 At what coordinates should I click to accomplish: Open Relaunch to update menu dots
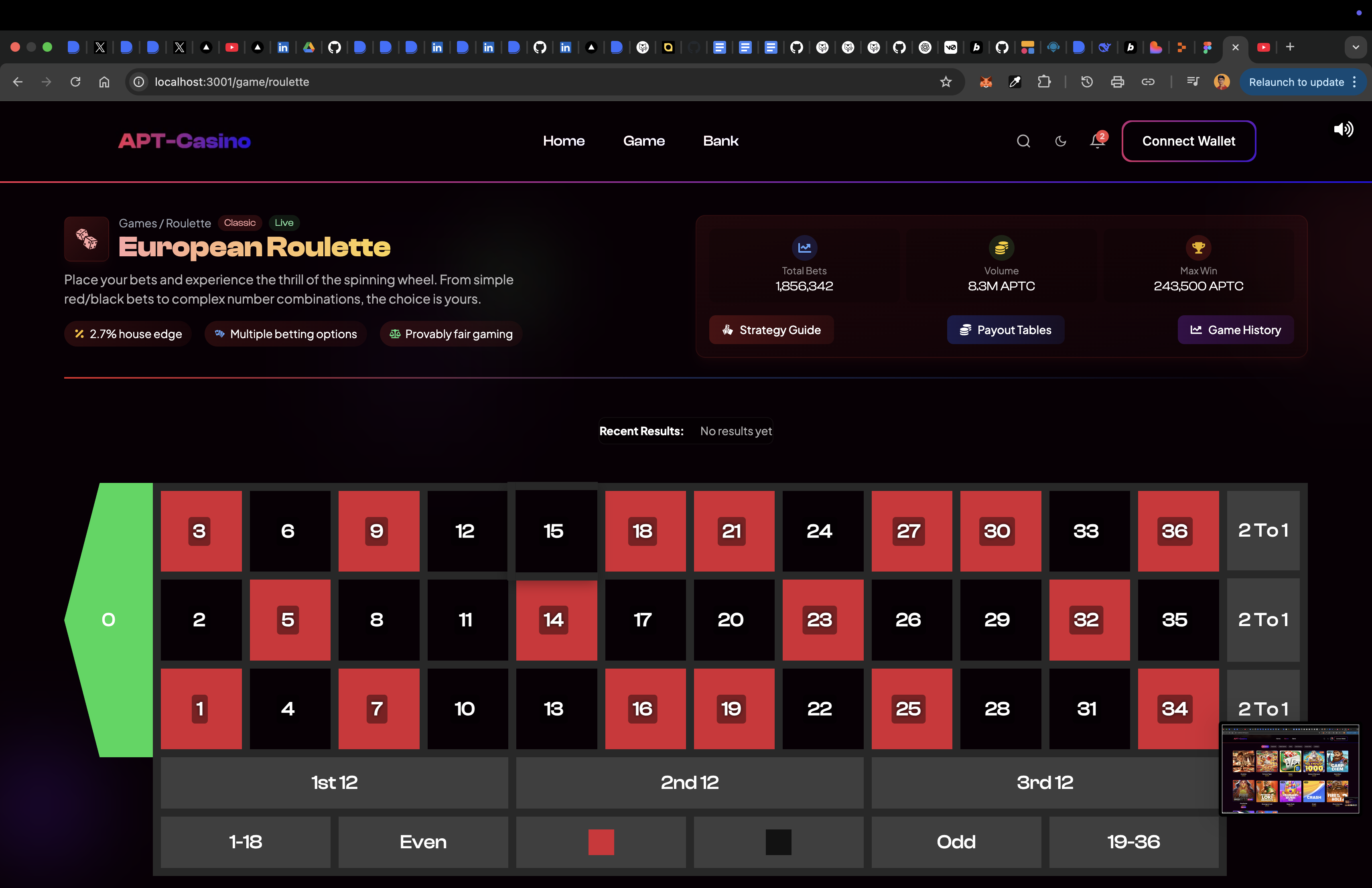tap(1354, 82)
